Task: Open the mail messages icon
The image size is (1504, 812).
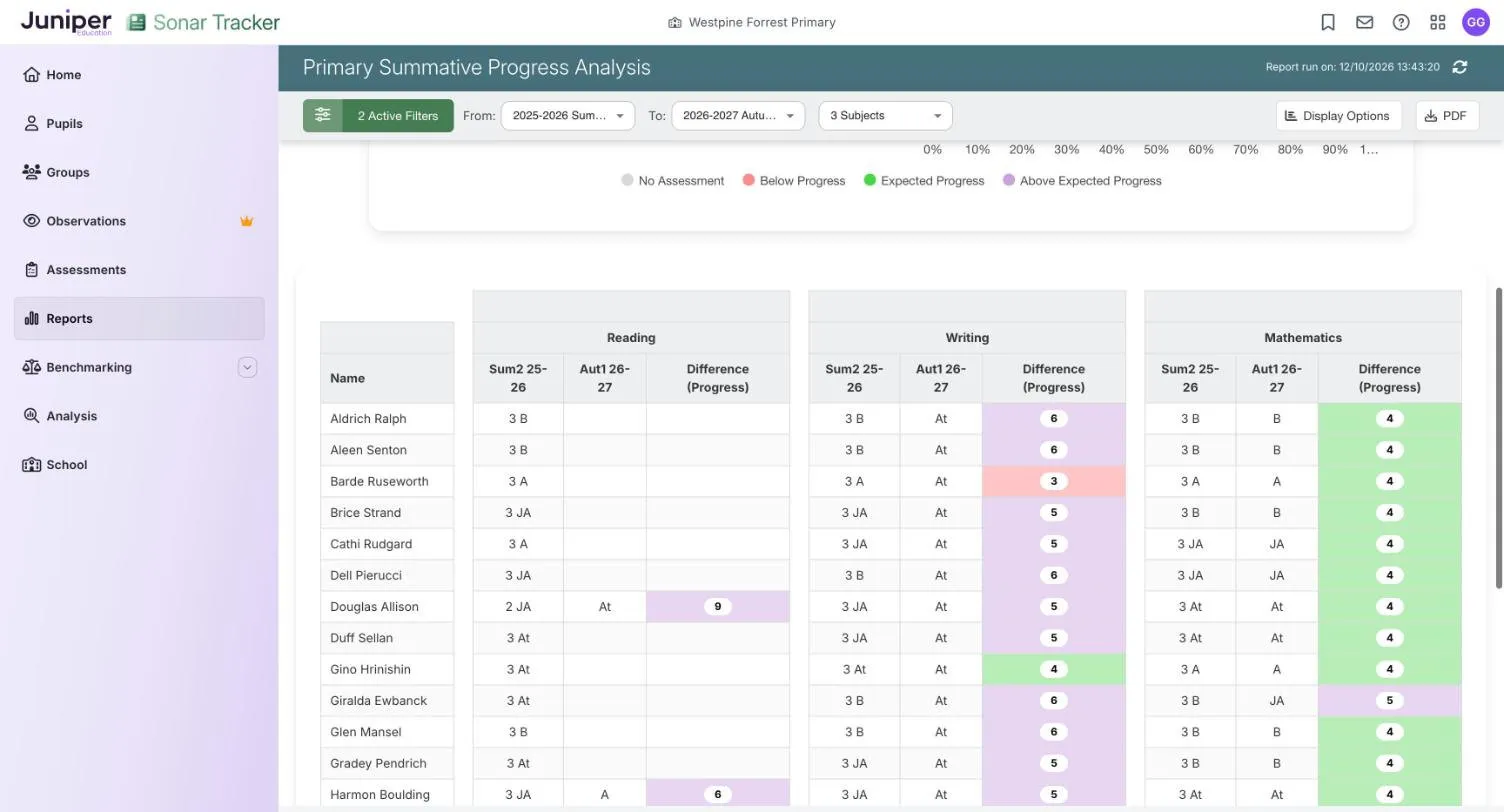Action: 1364,22
